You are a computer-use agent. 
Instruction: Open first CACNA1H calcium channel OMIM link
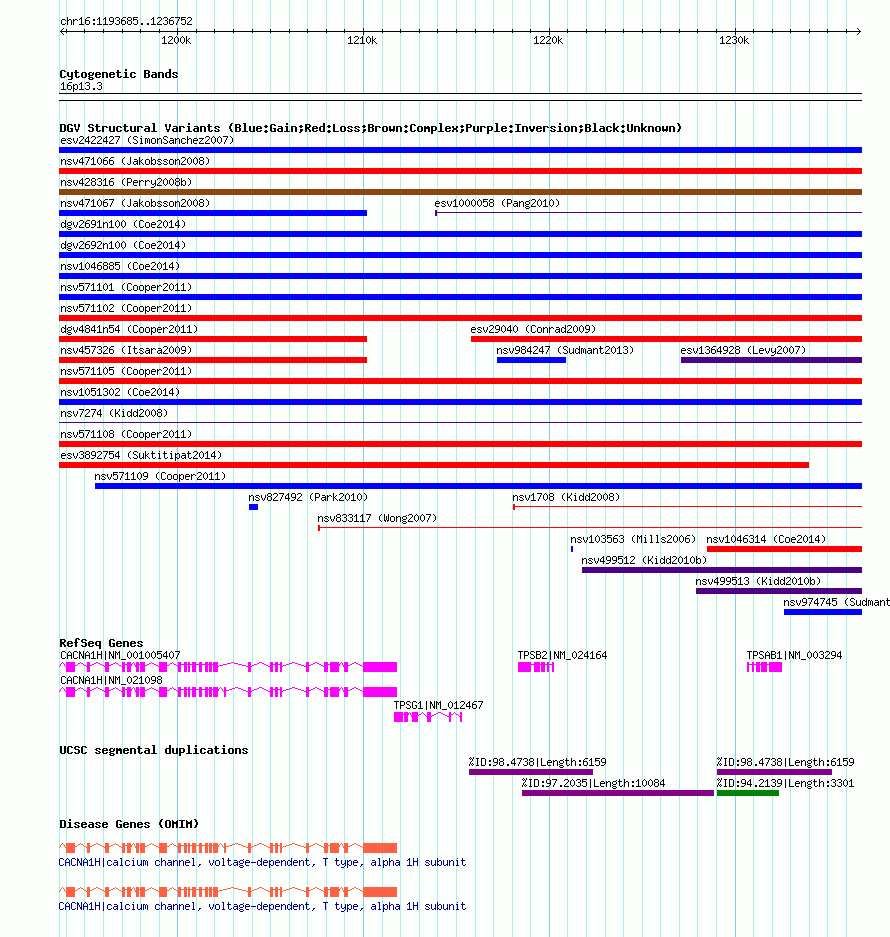click(x=262, y=862)
